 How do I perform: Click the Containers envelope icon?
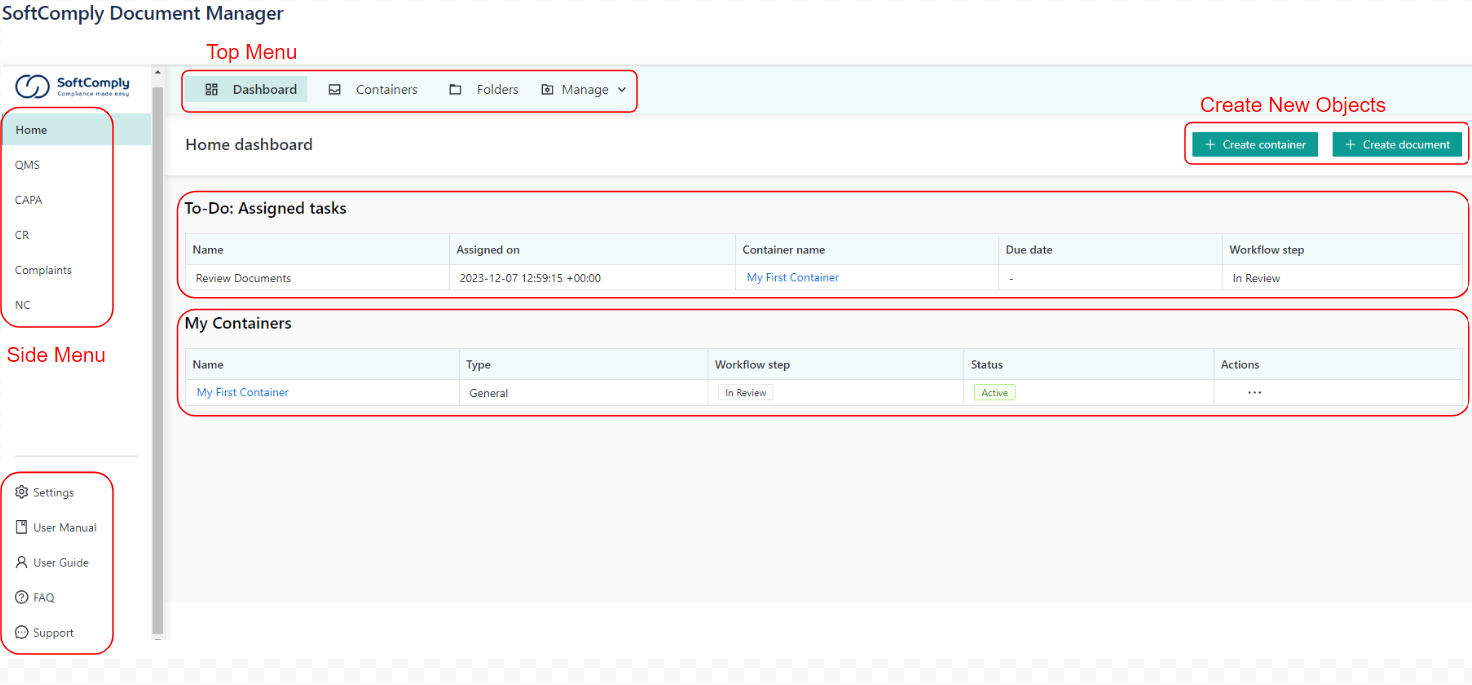click(334, 89)
